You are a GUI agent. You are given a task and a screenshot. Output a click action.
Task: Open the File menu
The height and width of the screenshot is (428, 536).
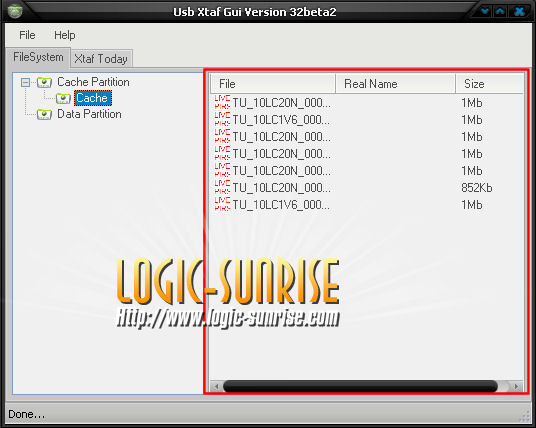(27, 35)
